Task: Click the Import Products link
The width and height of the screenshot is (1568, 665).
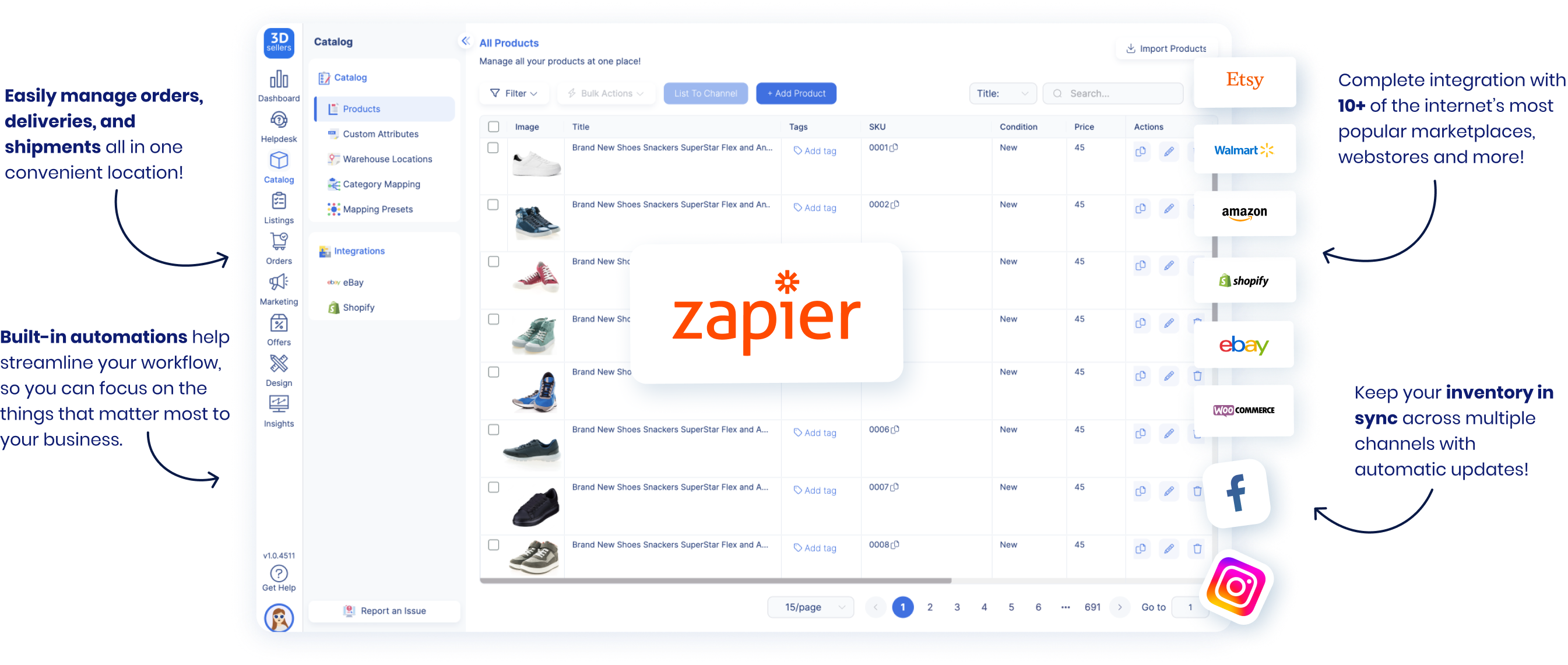Action: (x=1166, y=48)
